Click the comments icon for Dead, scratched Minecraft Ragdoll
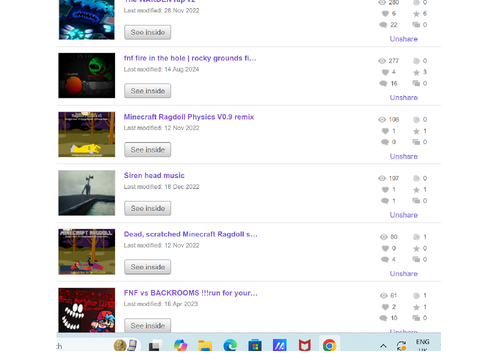The width and height of the screenshot is (480, 360). point(385,259)
